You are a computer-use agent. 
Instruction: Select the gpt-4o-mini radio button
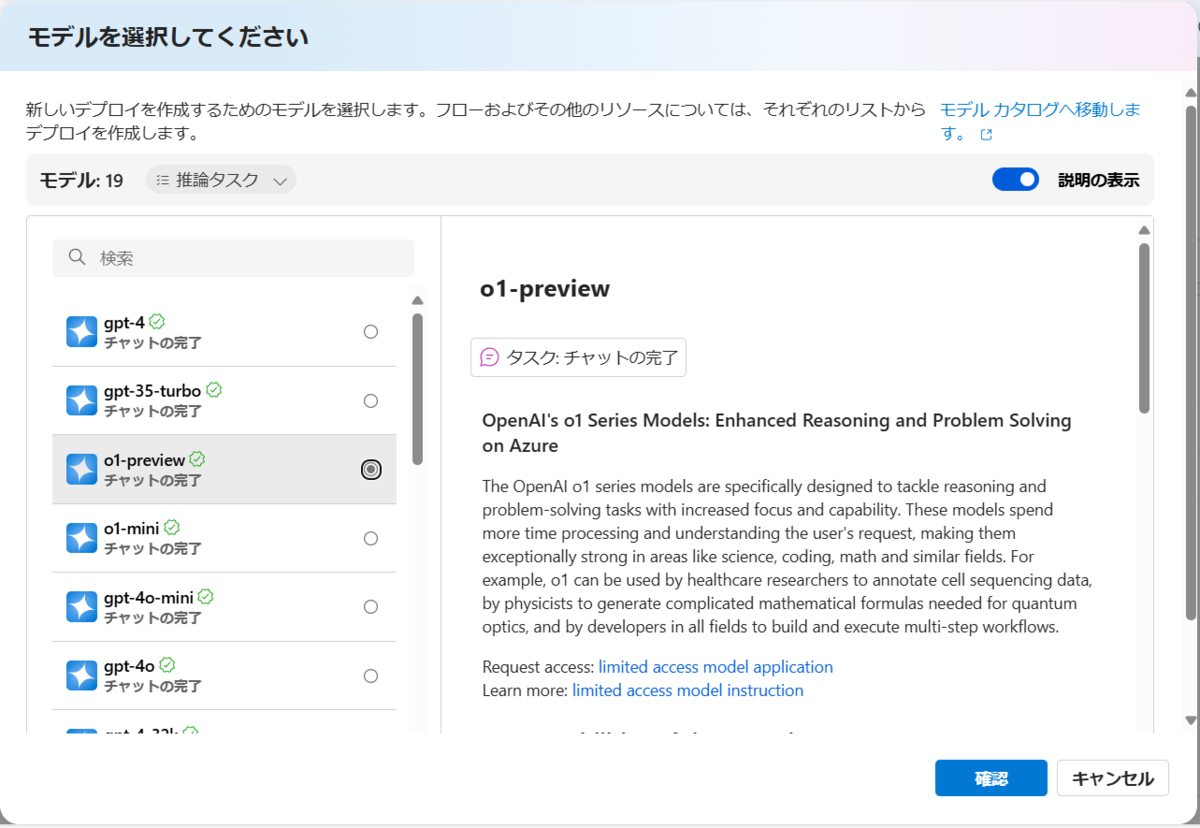pos(371,607)
